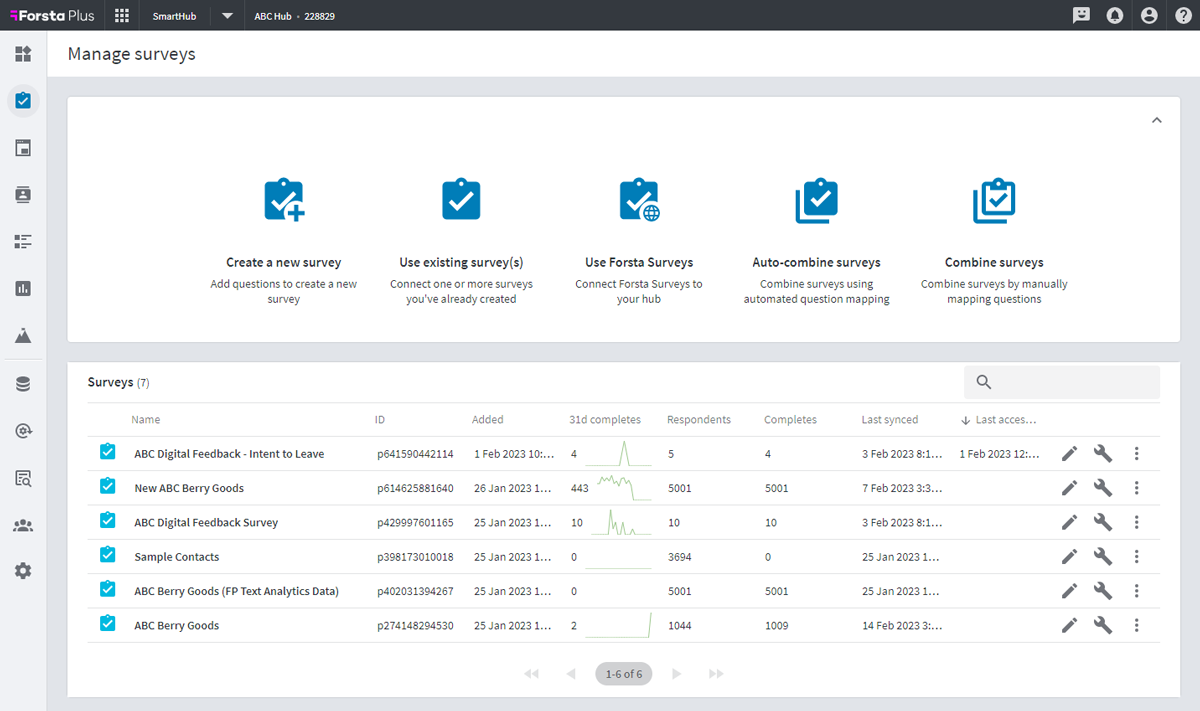Open the mountain peak icon in sidebar
This screenshot has width=1200, height=711.
23,336
